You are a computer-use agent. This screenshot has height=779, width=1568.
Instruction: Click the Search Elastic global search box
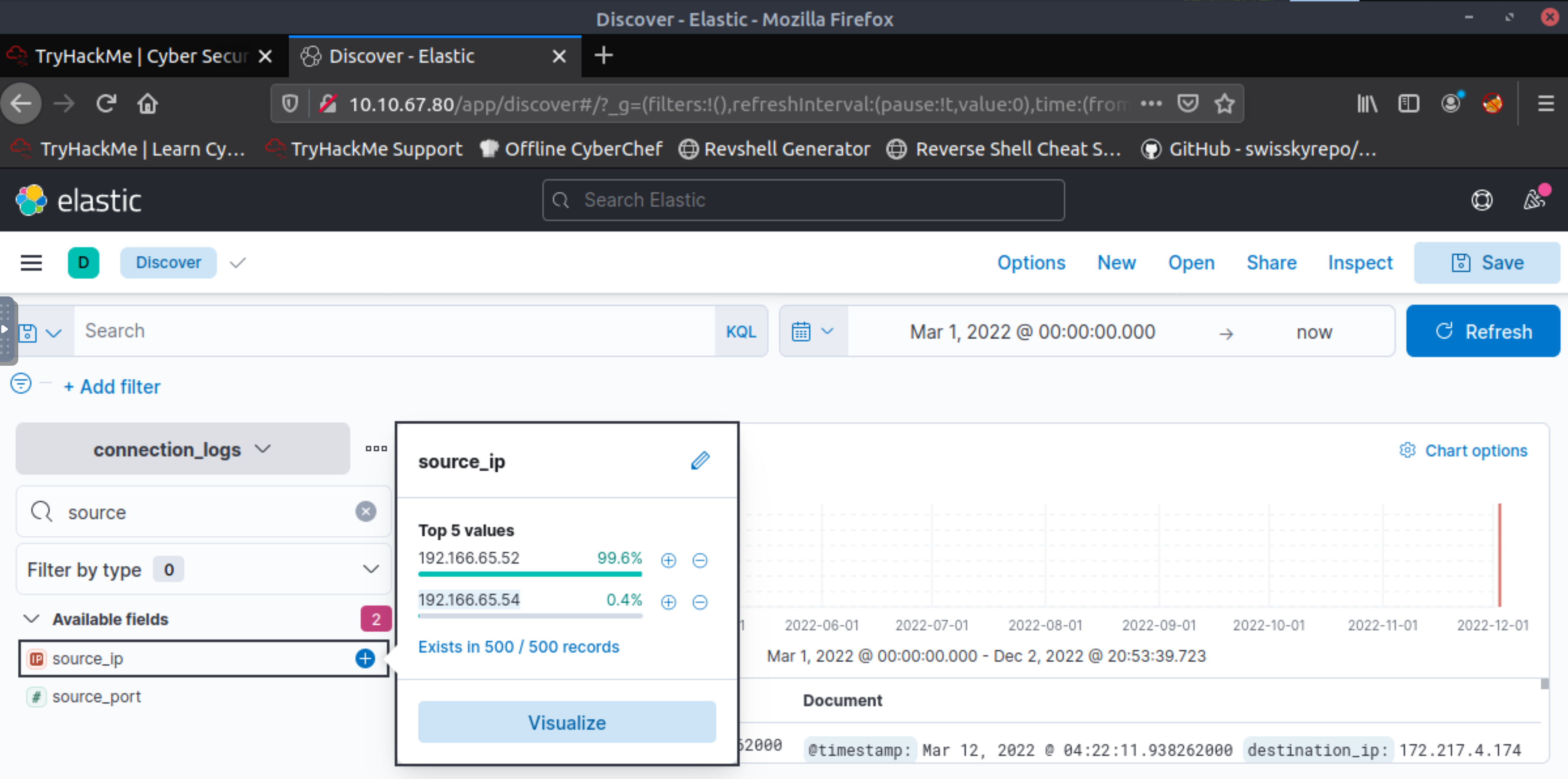coord(803,200)
